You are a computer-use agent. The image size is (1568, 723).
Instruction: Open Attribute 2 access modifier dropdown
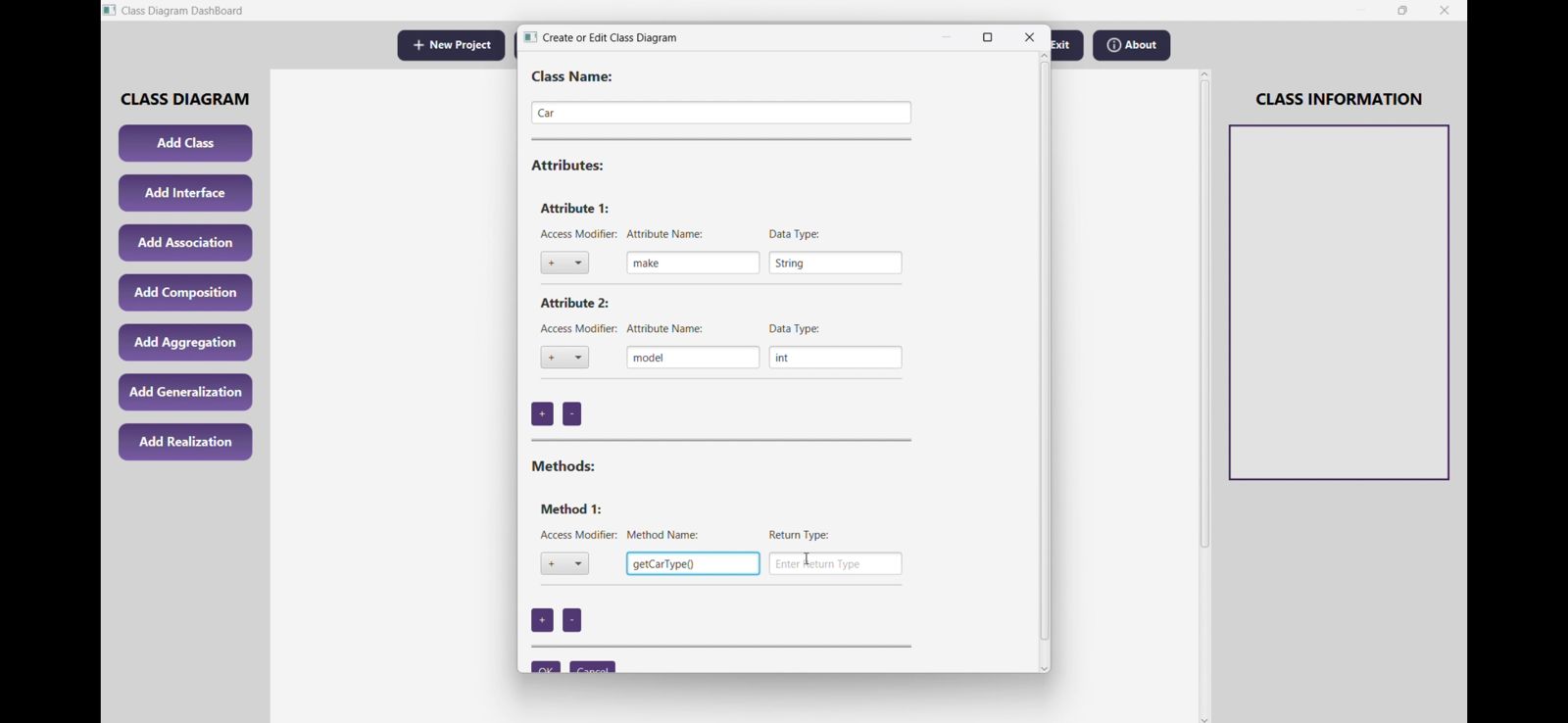point(565,359)
